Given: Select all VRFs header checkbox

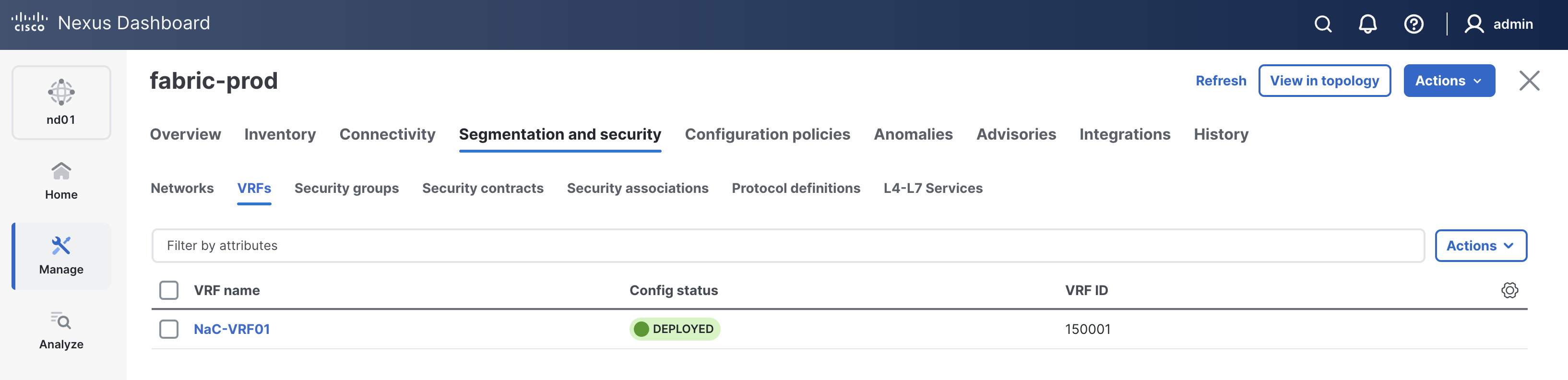Looking at the screenshot, I should point(168,290).
